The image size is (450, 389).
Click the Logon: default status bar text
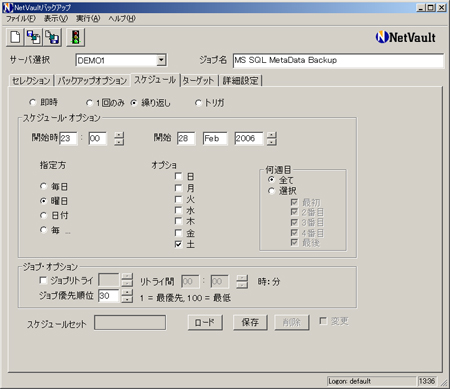pos(350,381)
